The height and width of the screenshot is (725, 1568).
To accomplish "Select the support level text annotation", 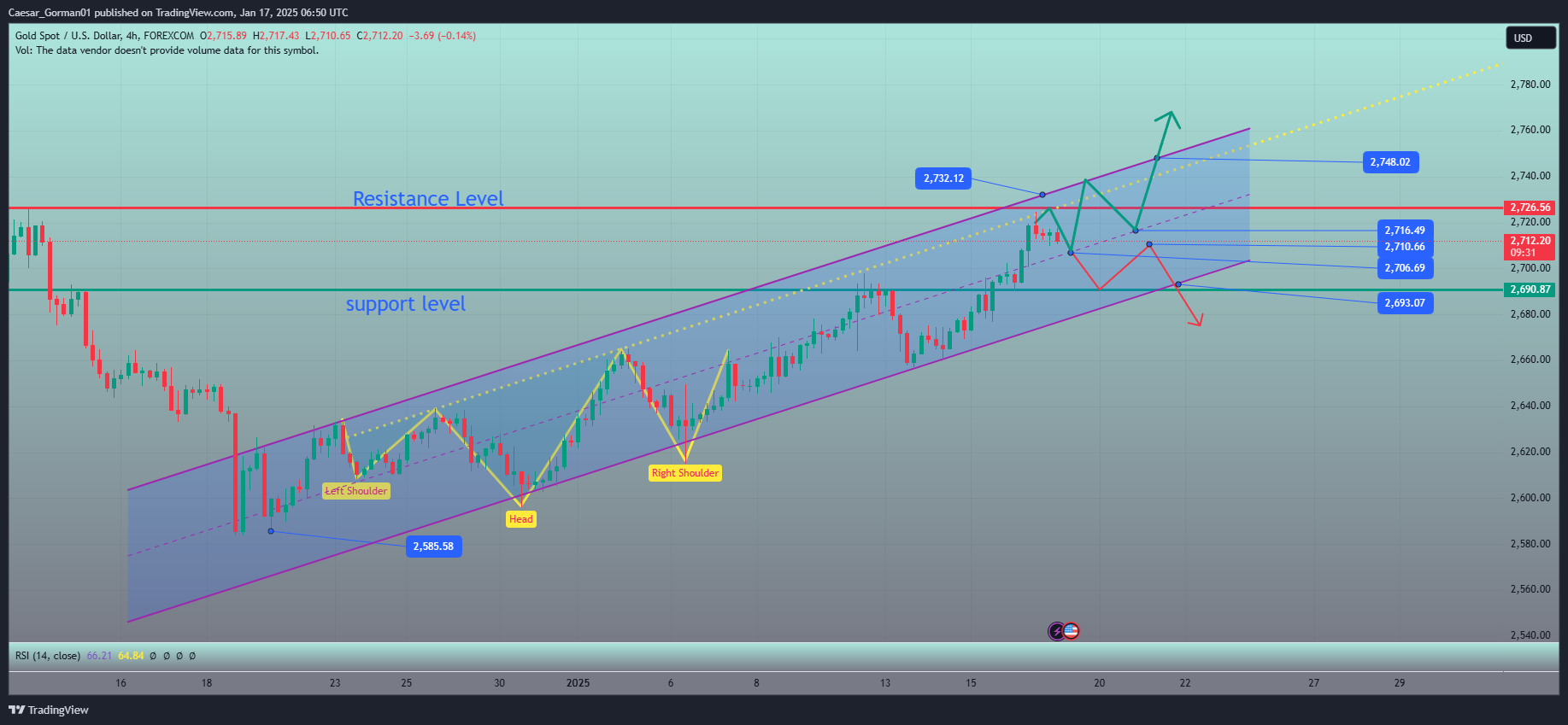I will [x=406, y=304].
